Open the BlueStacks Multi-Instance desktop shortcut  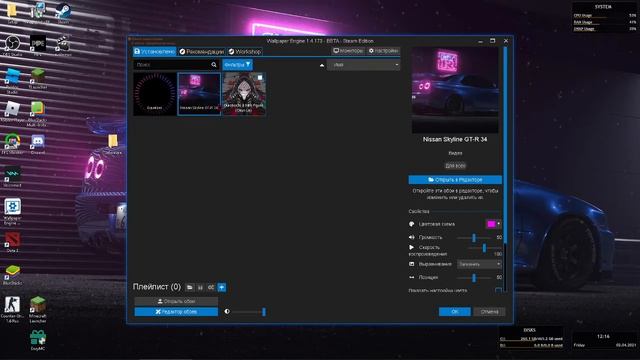point(37,113)
